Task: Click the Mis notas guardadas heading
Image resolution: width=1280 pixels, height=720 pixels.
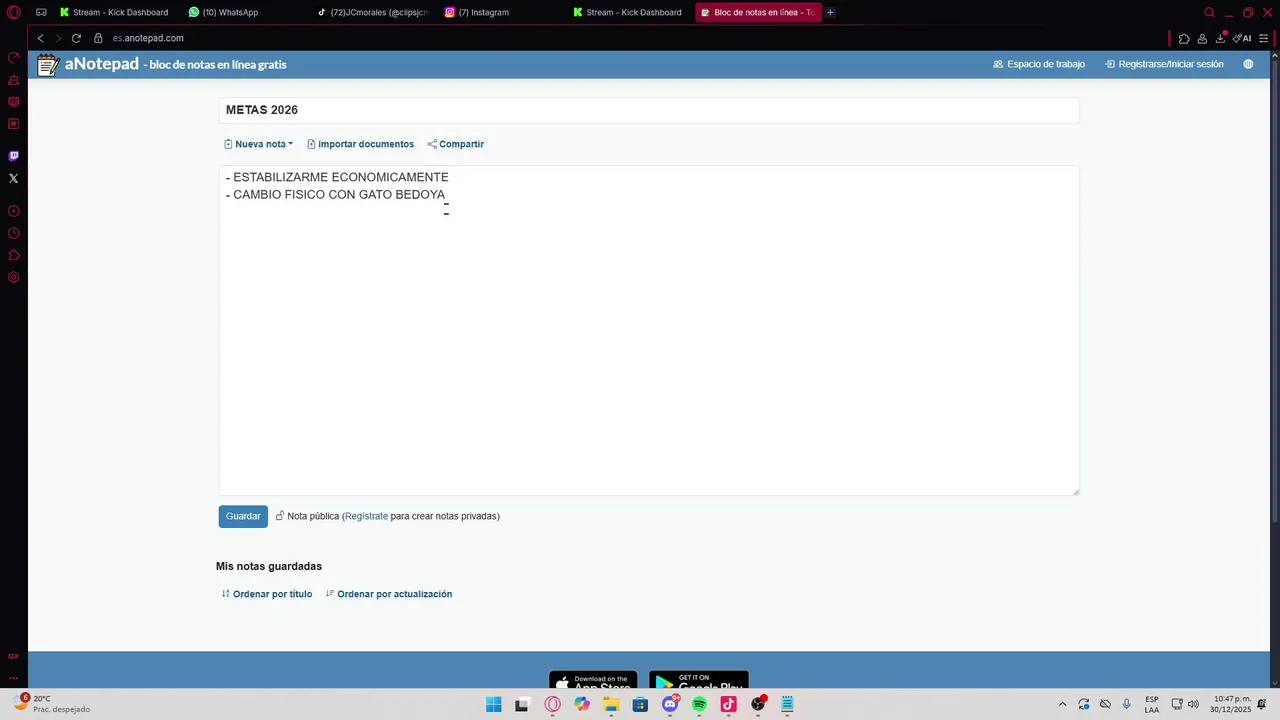Action: point(269,566)
